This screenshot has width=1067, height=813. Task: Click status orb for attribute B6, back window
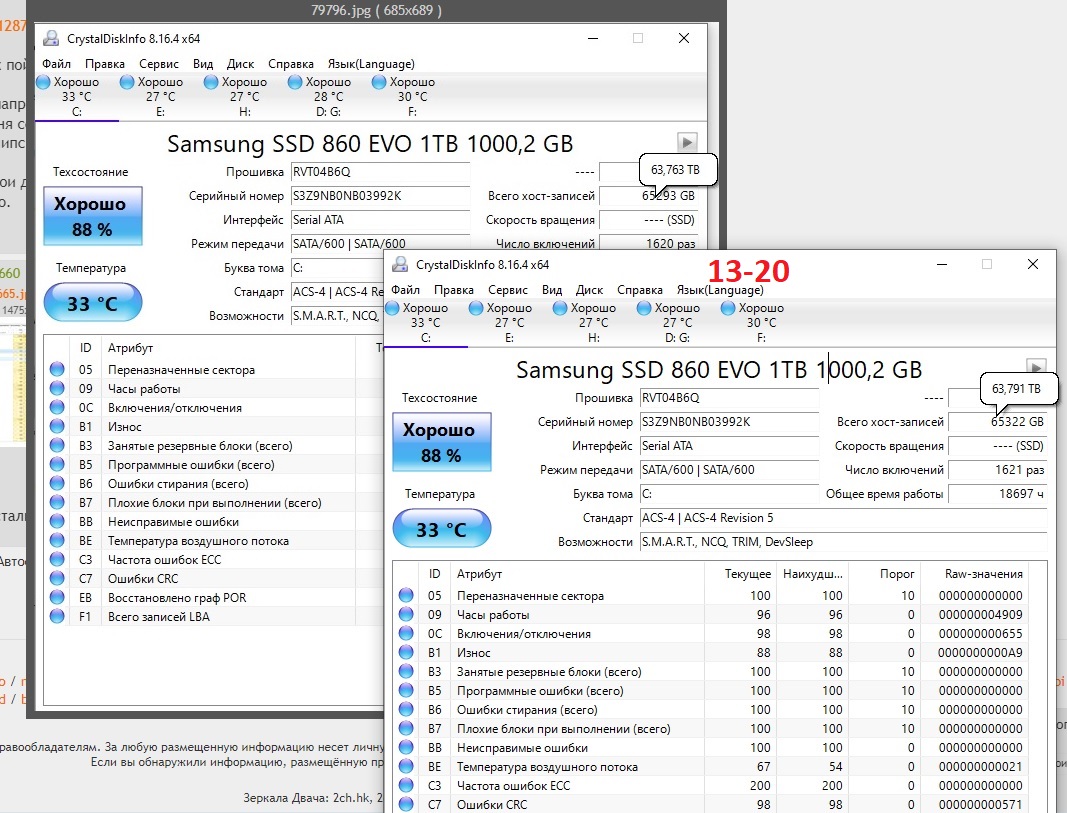(57, 484)
